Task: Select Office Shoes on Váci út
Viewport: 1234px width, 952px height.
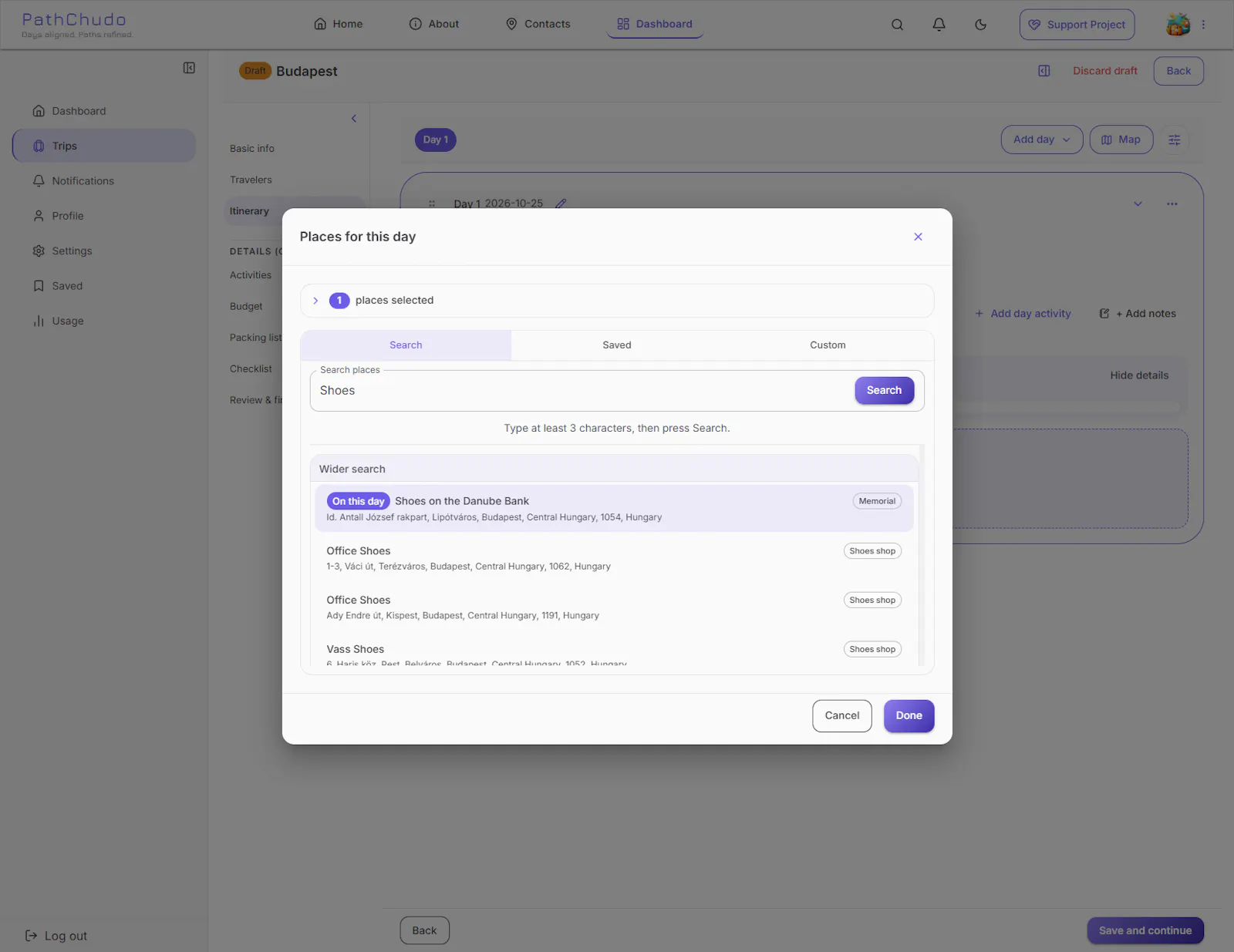Action: (x=614, y=558)
